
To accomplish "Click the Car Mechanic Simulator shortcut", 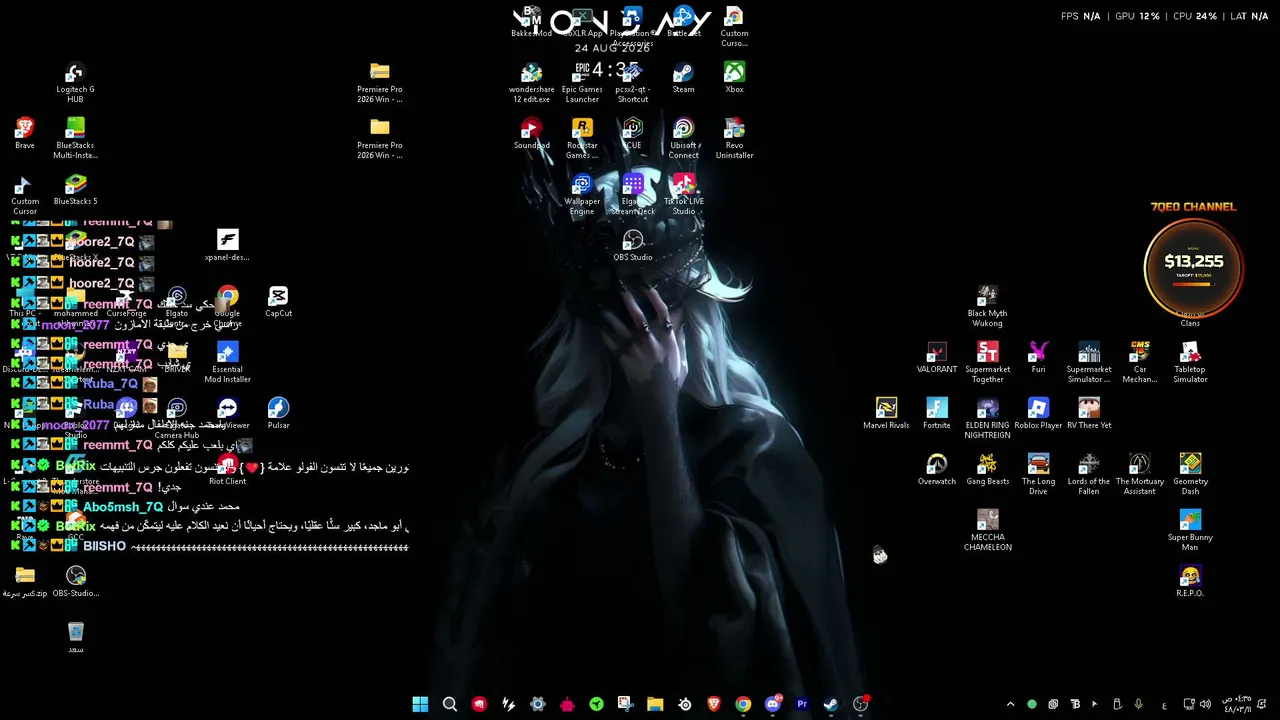I will click(1140, 363).
